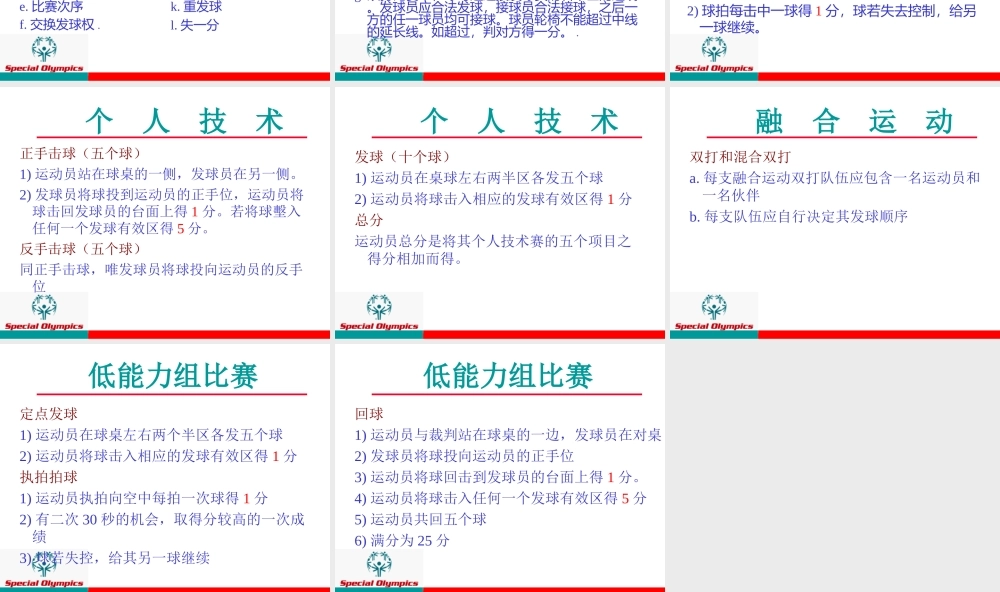Viewport: 1000px width, 592px height.
Task: Click the line '5) 运动员共回五个球'
Action: point(420,519)
